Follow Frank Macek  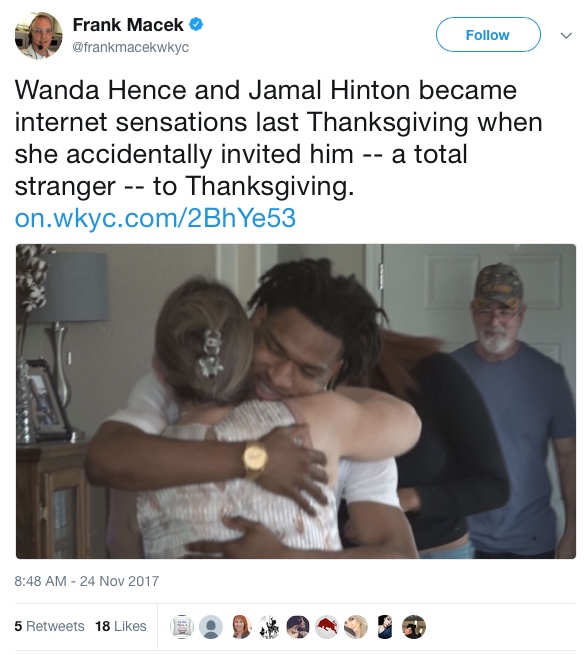pyautogui.click(x=488, y=35)
